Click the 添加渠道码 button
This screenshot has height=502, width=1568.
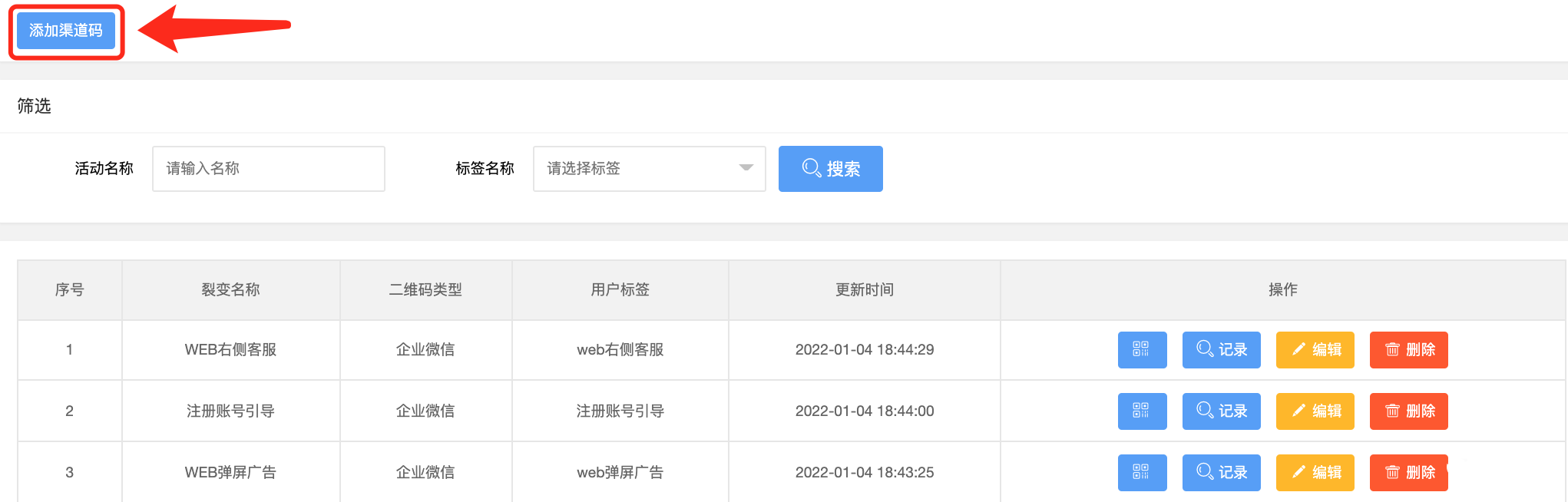(66, 31)
